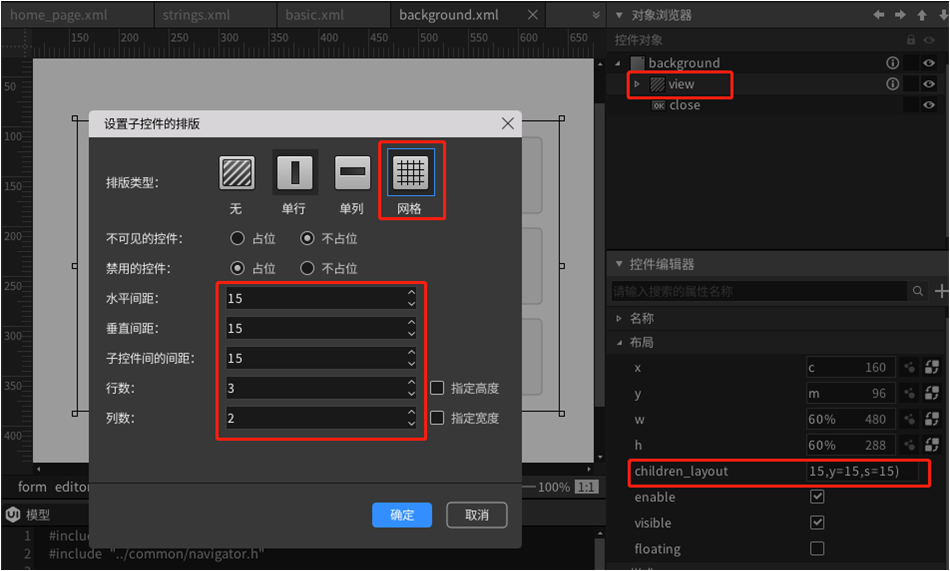Select the background object in tree
Viewport: 950px width, 571px height.
point(684,62)
